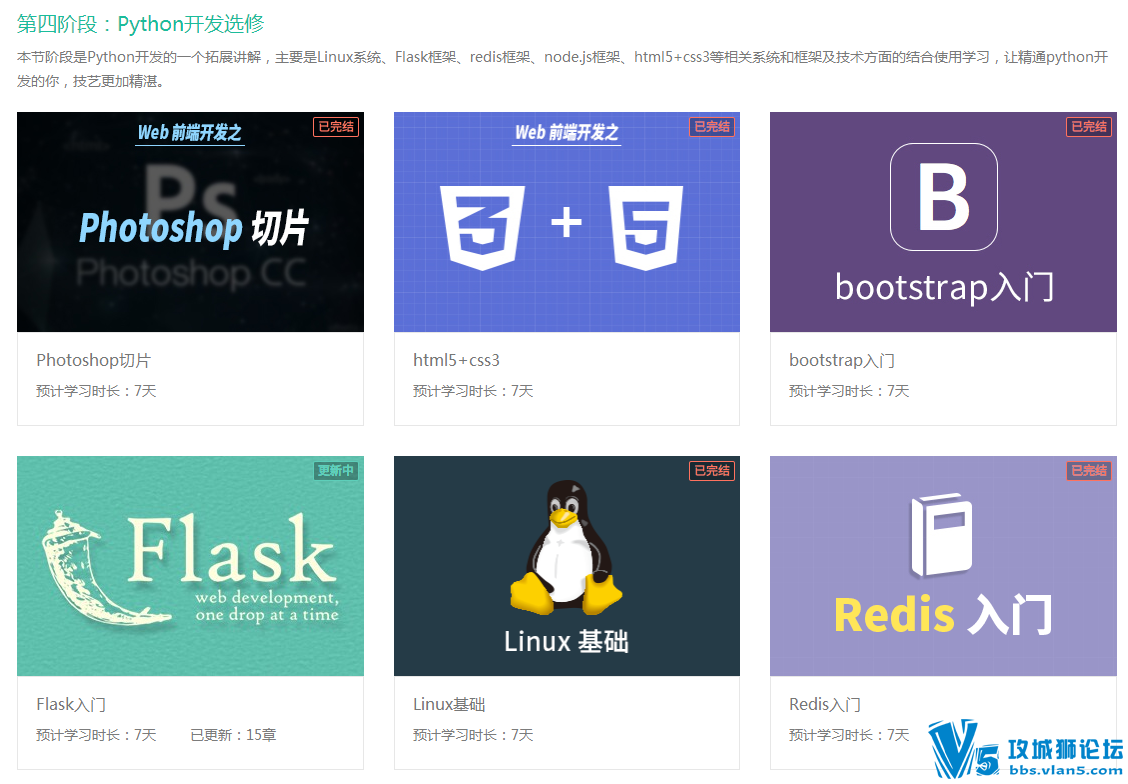
Task: Open the html5+css3 course thumbnail
Action: [x=567, y=222]
